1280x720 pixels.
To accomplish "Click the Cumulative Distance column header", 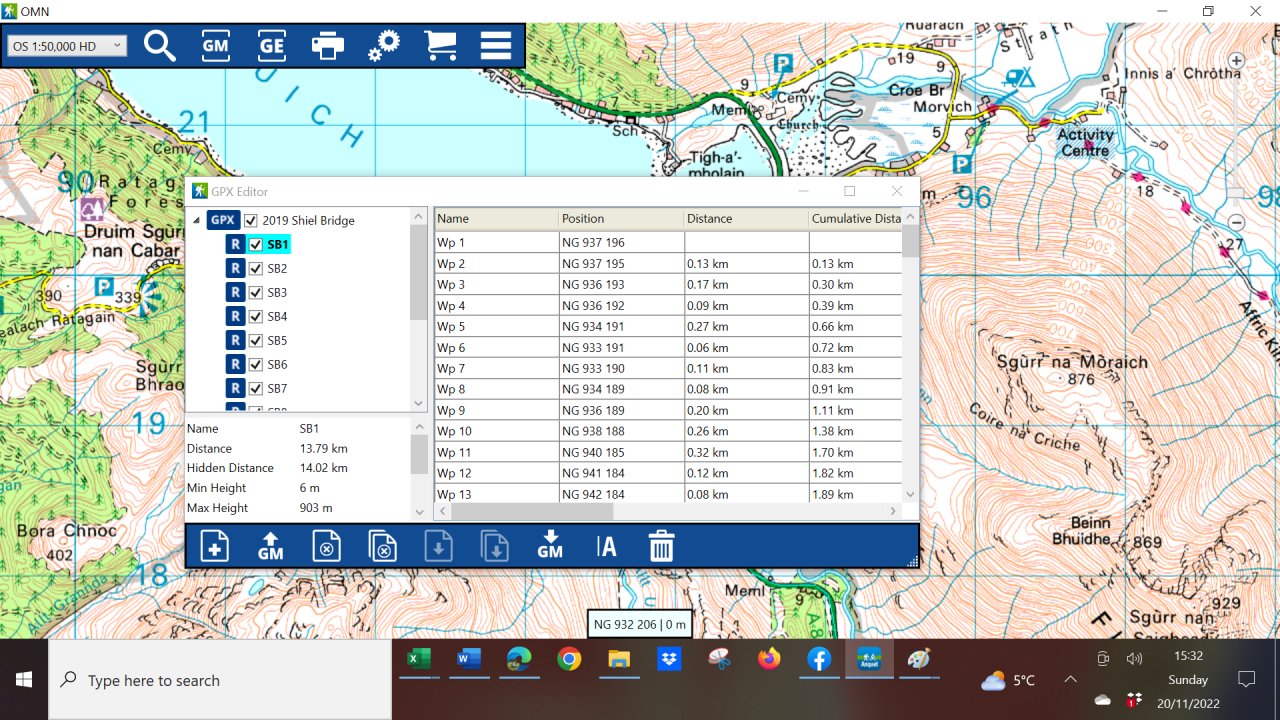I will click(856, 218).
